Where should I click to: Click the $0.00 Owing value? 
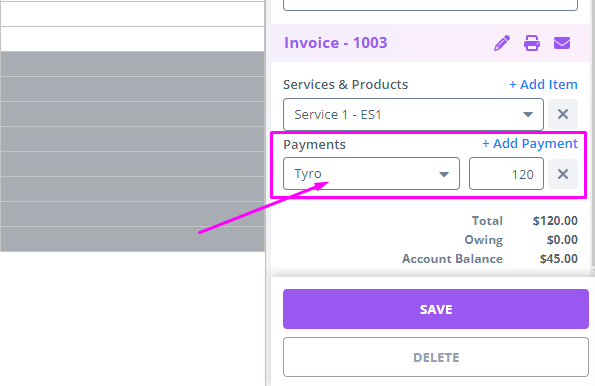[x=562, y=239]
